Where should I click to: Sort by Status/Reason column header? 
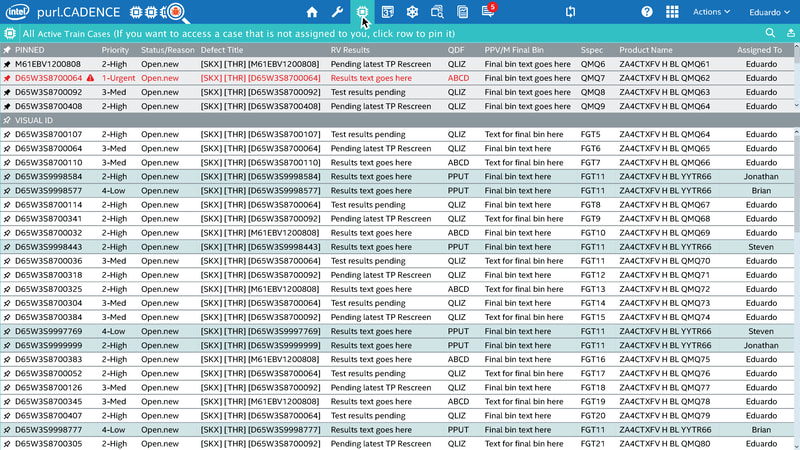click(168, 50)
